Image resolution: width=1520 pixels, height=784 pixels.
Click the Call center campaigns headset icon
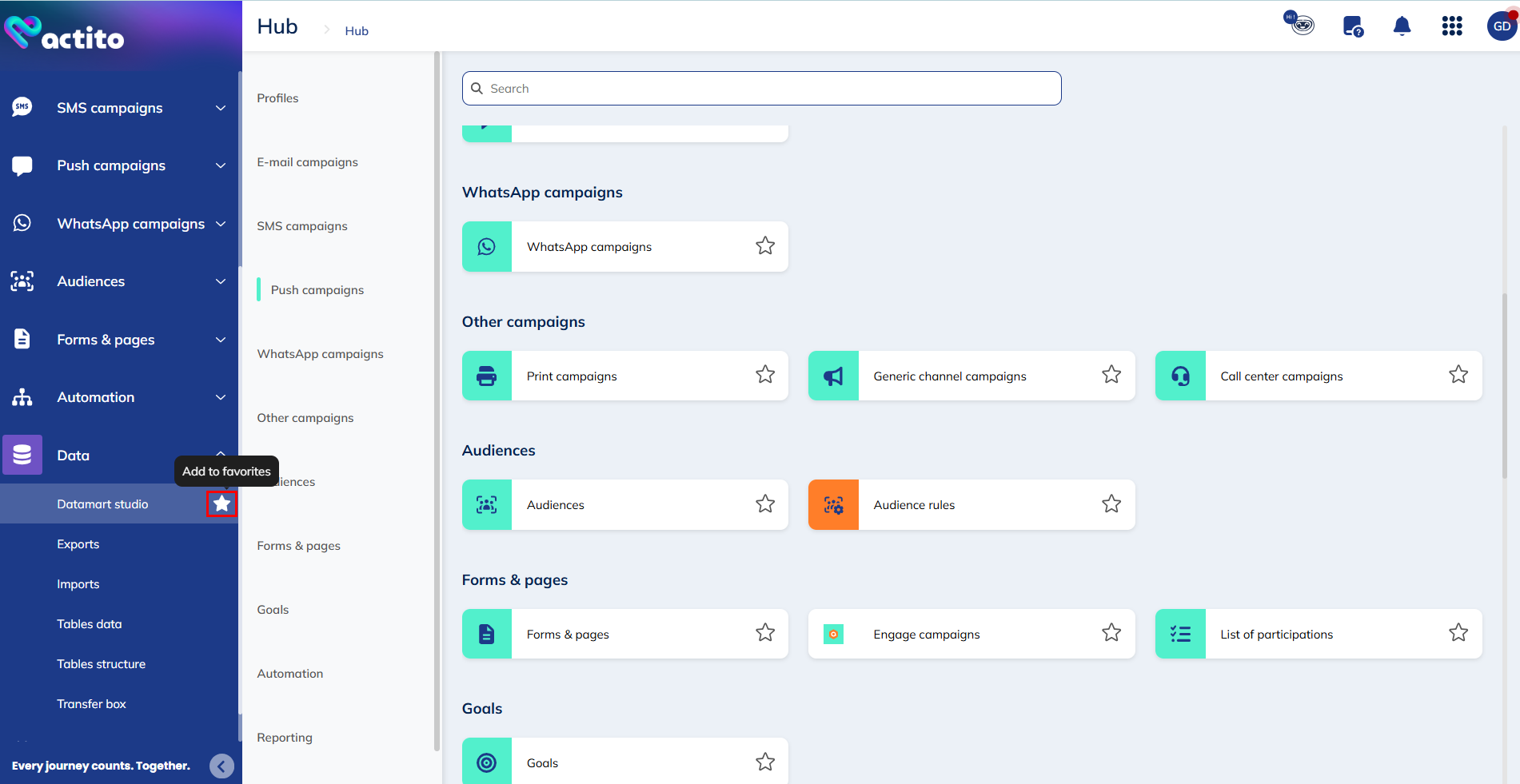pos(1180,376)
